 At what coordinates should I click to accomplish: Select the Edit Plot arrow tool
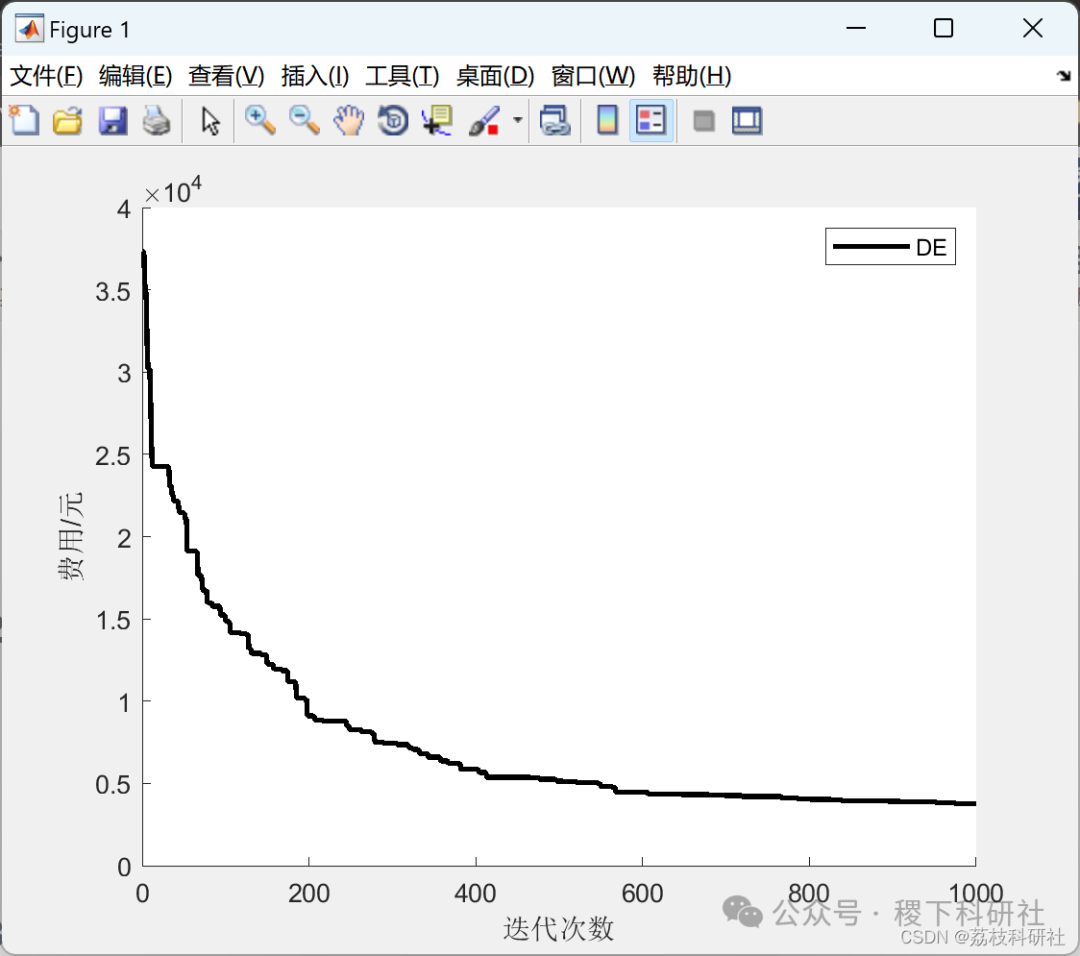[x=210, y=121]
